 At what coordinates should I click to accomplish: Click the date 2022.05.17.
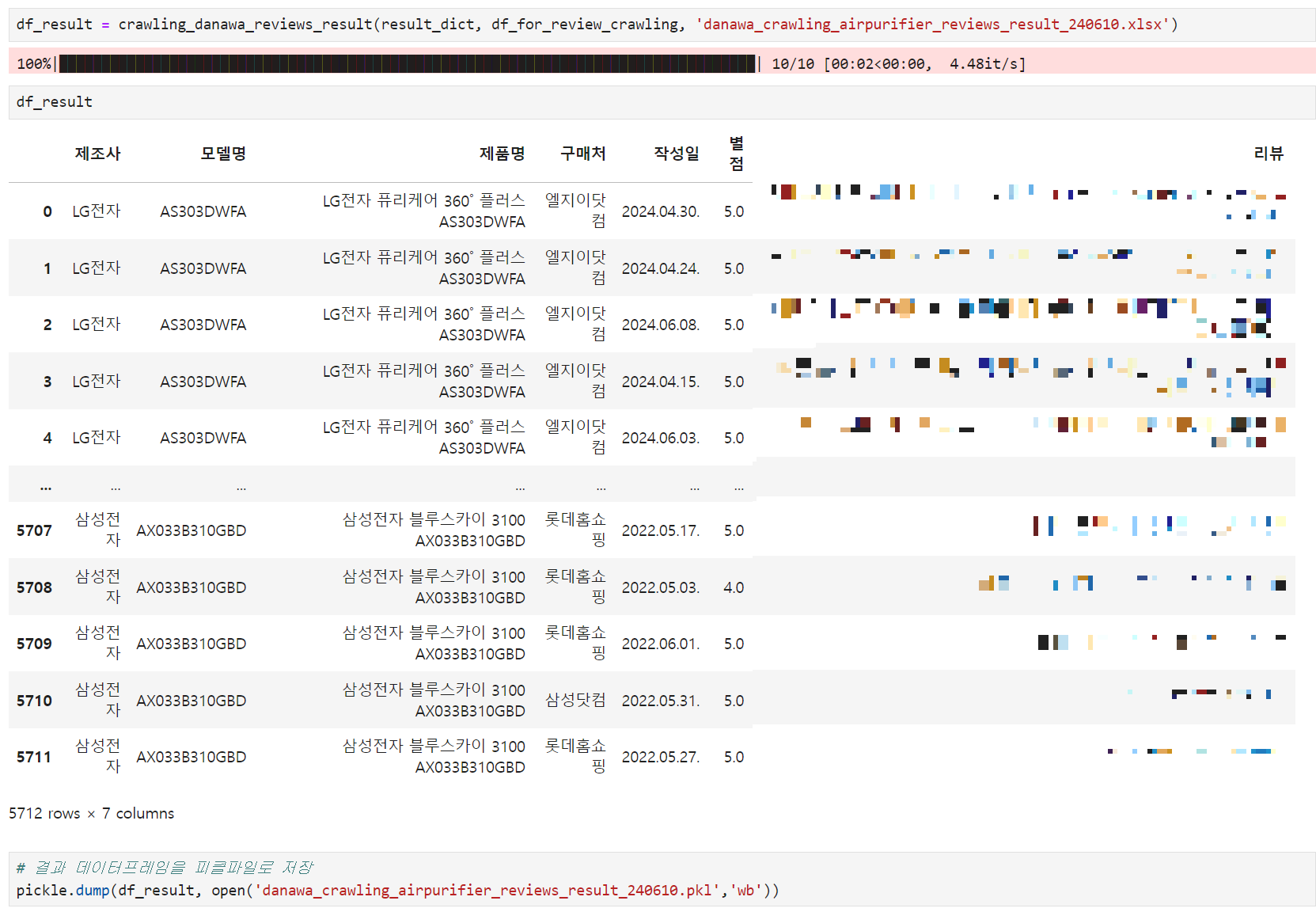click(x=661, y=530)
